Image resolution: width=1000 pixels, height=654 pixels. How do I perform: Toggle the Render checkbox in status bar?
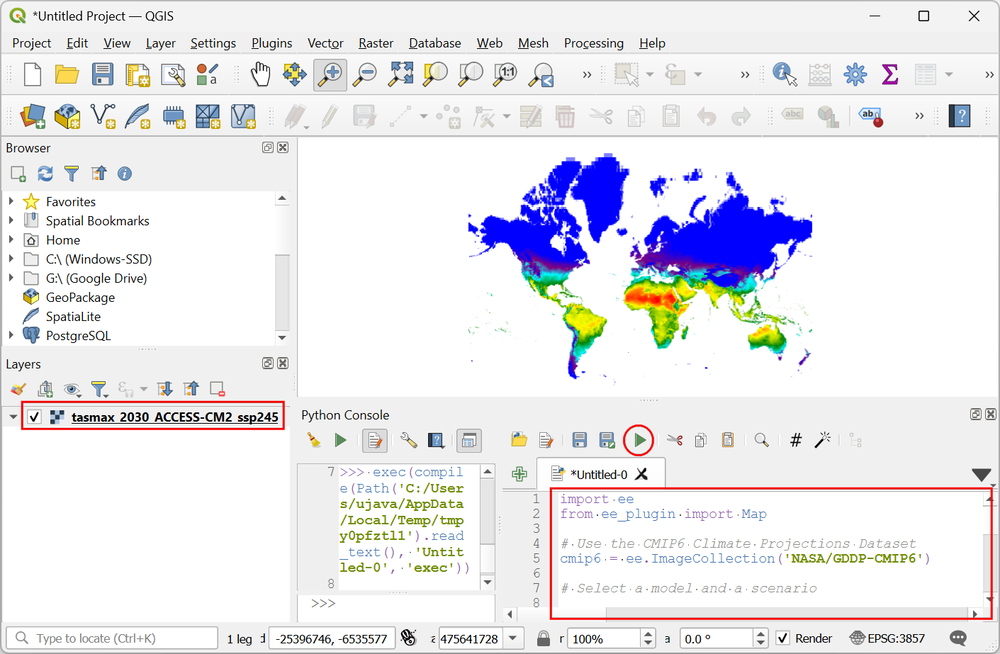783,639
